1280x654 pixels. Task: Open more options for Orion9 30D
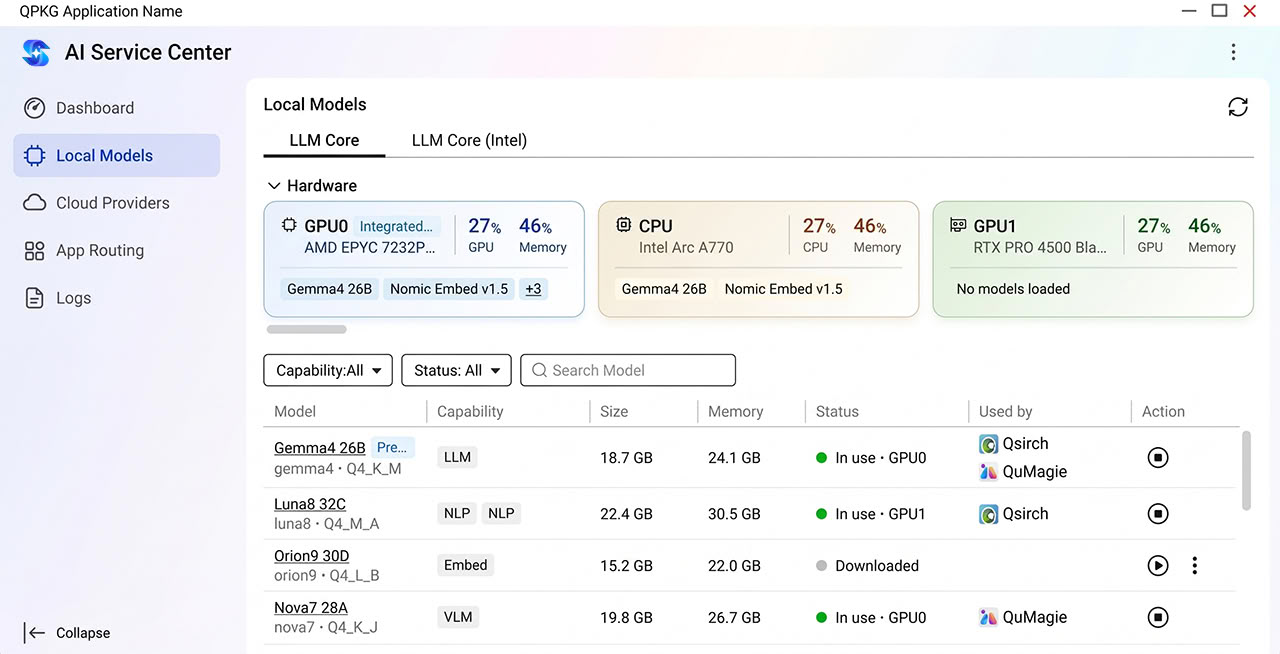(1194, 566)
